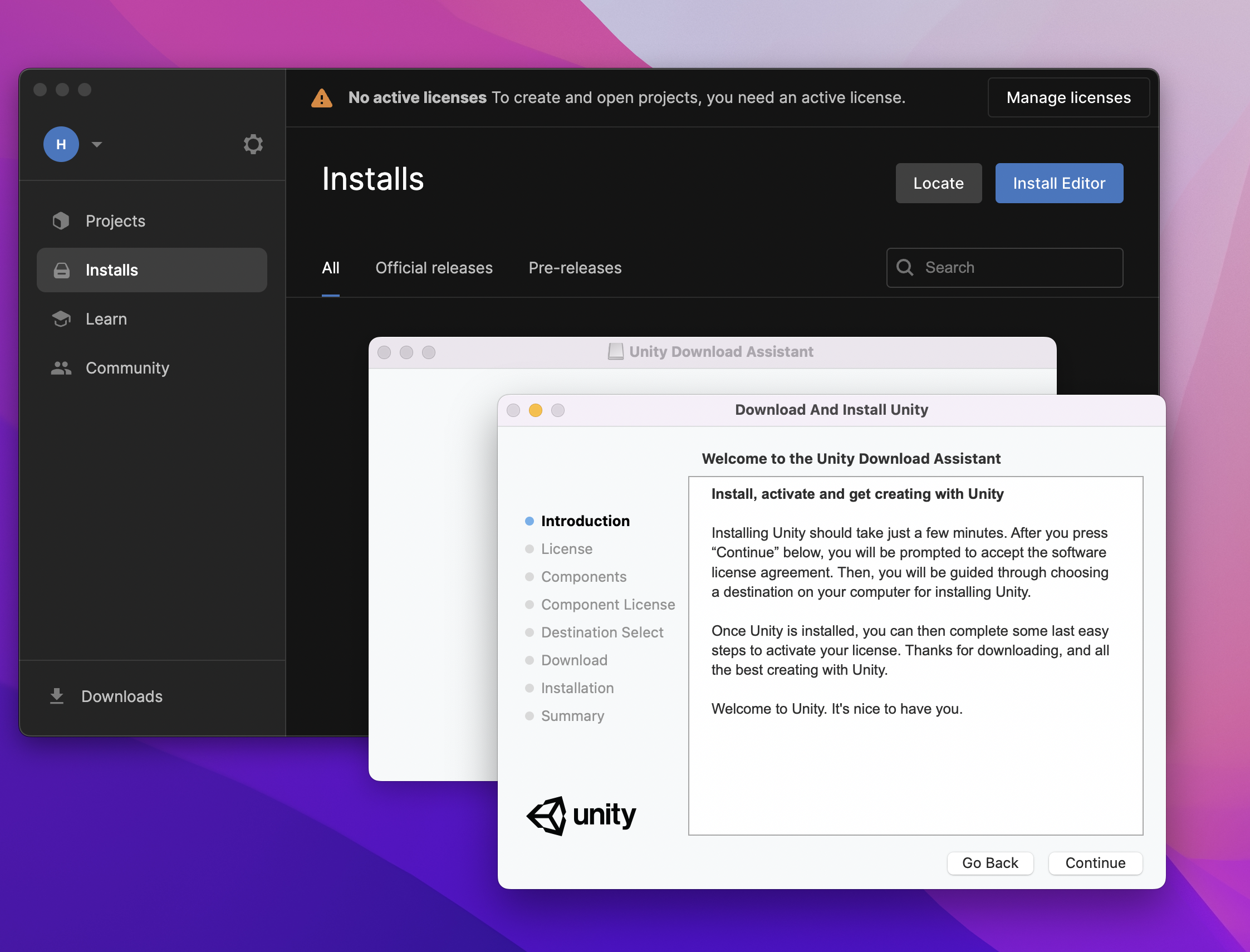Select the All tab
This screenshot has width=1250, height=952.
pyautogui.click(x=330, y=267)
